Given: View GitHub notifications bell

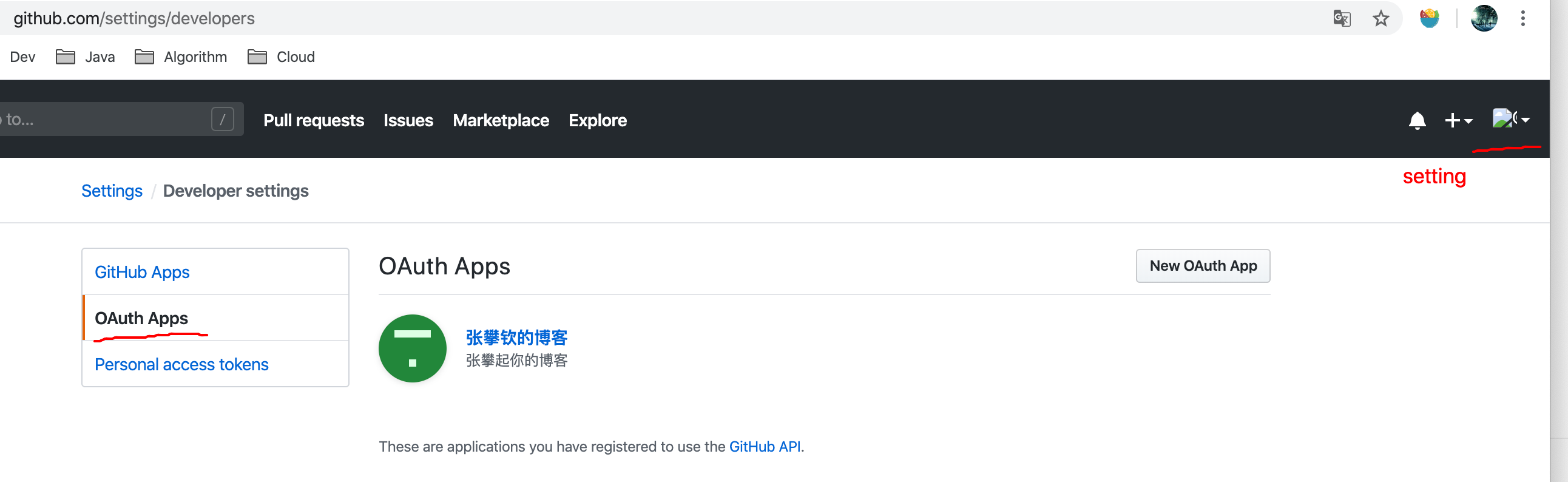Looking at the screenshot, I should tap(1417, 120).
